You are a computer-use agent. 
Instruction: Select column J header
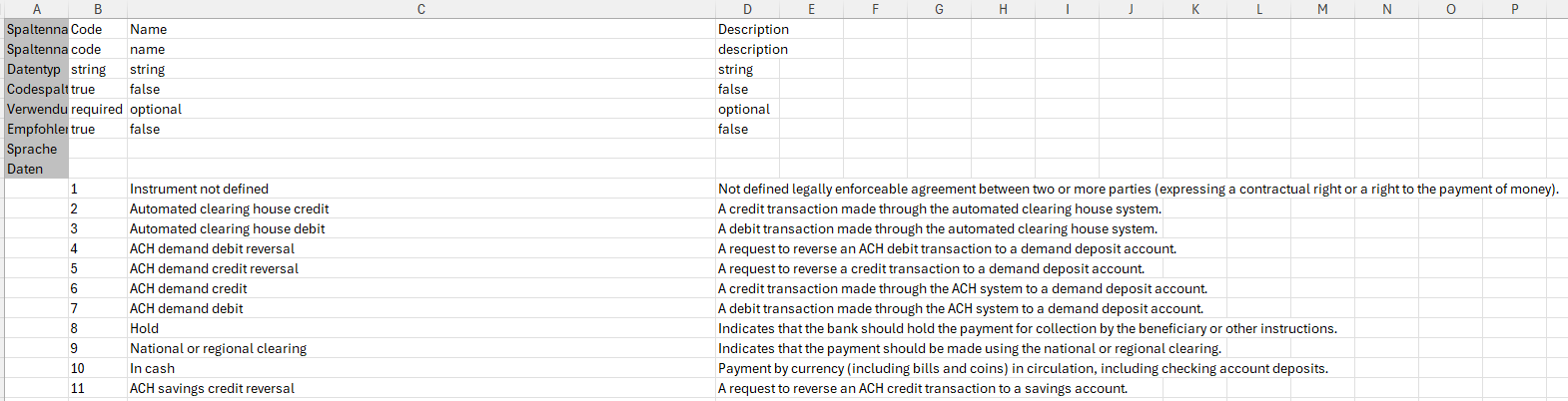(x=1131, y=9)
